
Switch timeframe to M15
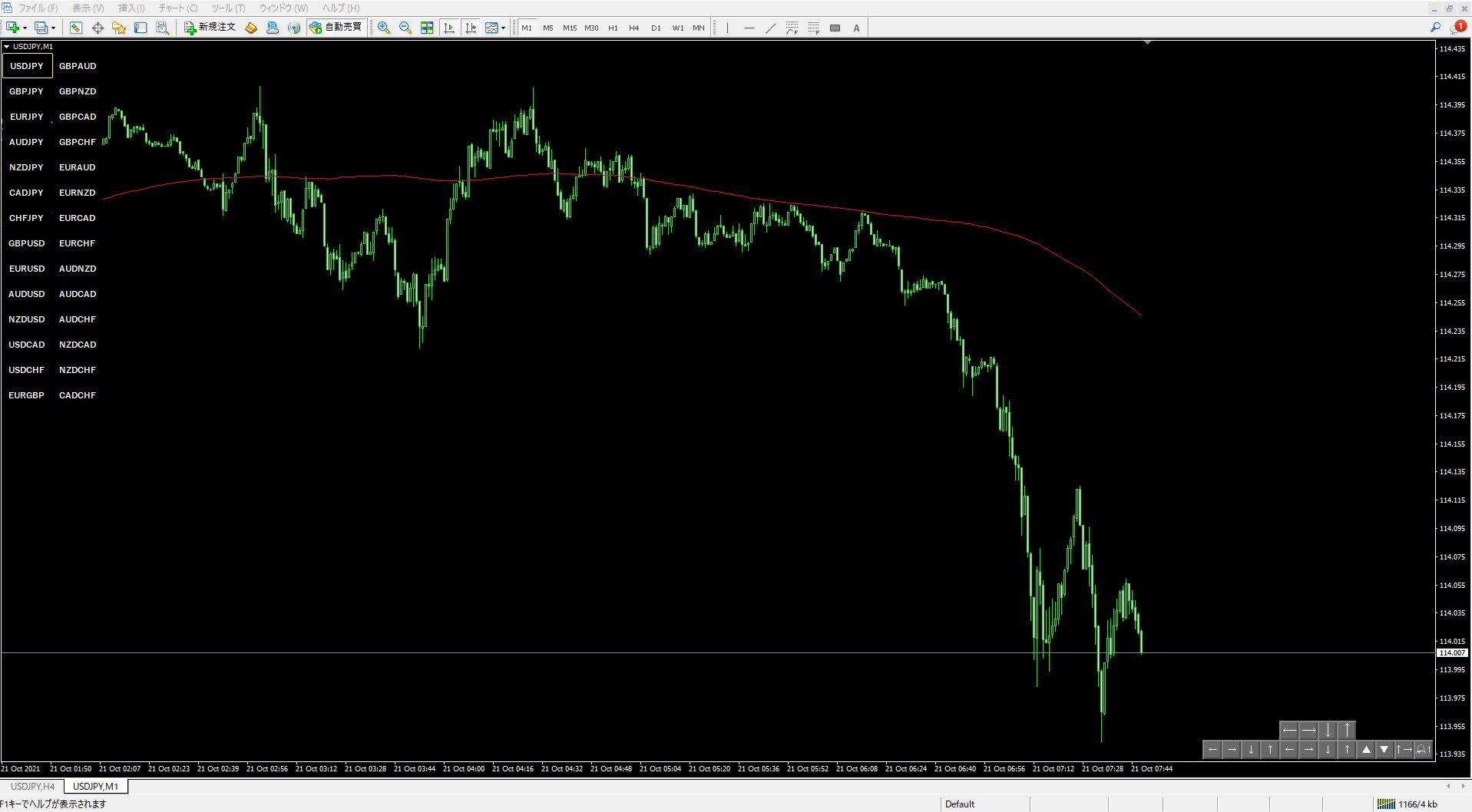click(x=570, y=28)
